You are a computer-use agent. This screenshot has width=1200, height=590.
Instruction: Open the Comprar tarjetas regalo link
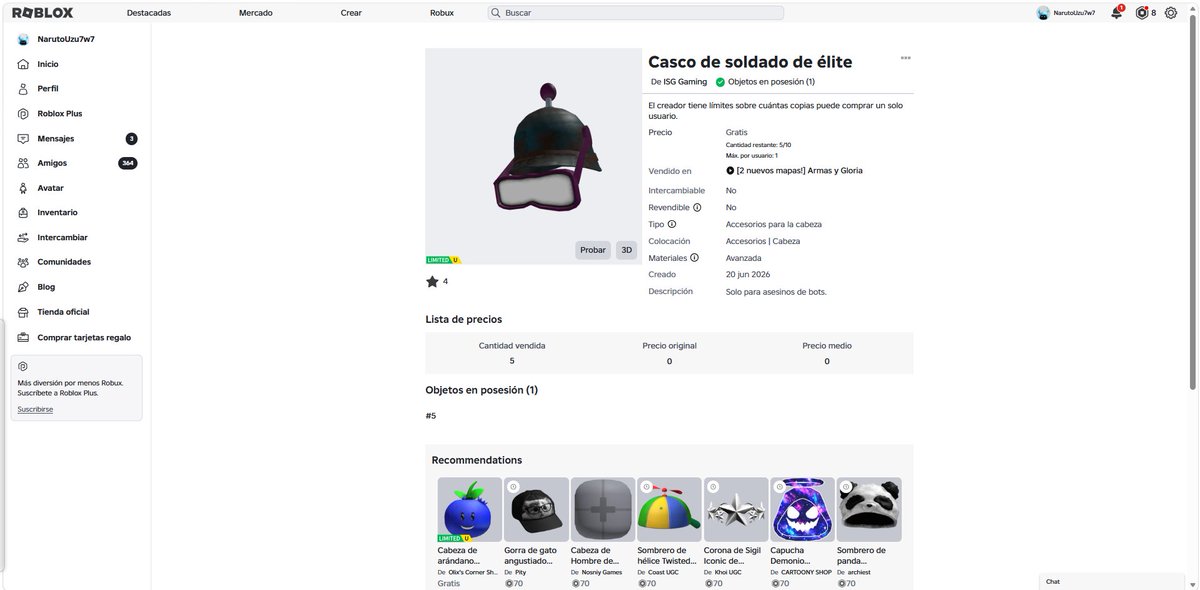[x=84, y=338]
